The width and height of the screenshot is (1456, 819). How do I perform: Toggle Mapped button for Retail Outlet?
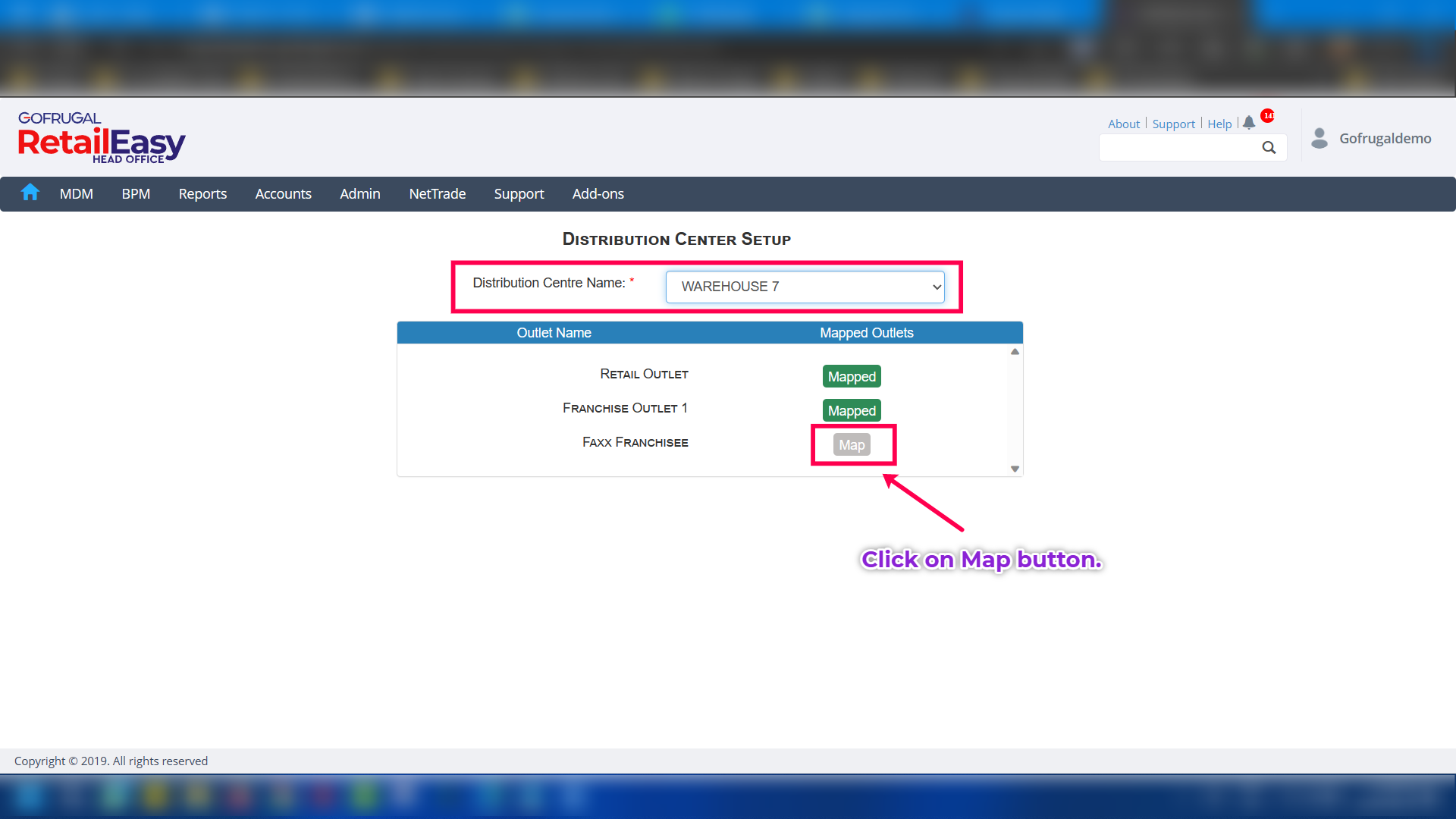click(x=852, y=377)
